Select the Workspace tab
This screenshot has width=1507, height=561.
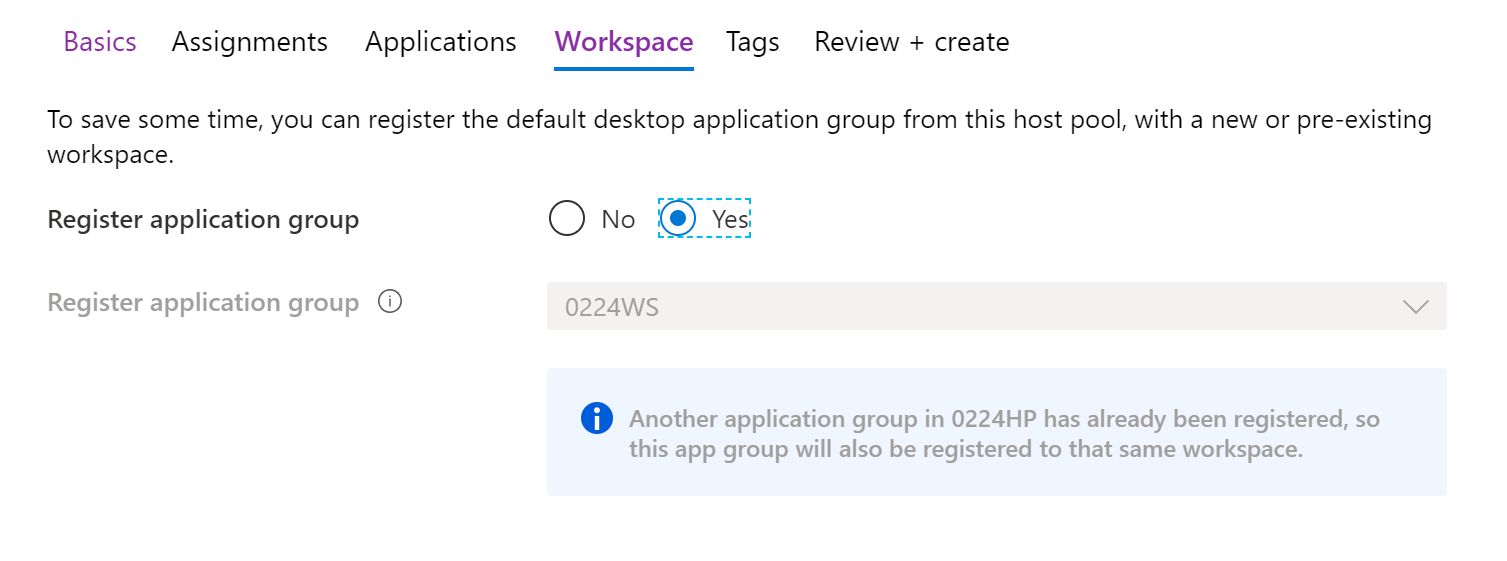(623, 42)
